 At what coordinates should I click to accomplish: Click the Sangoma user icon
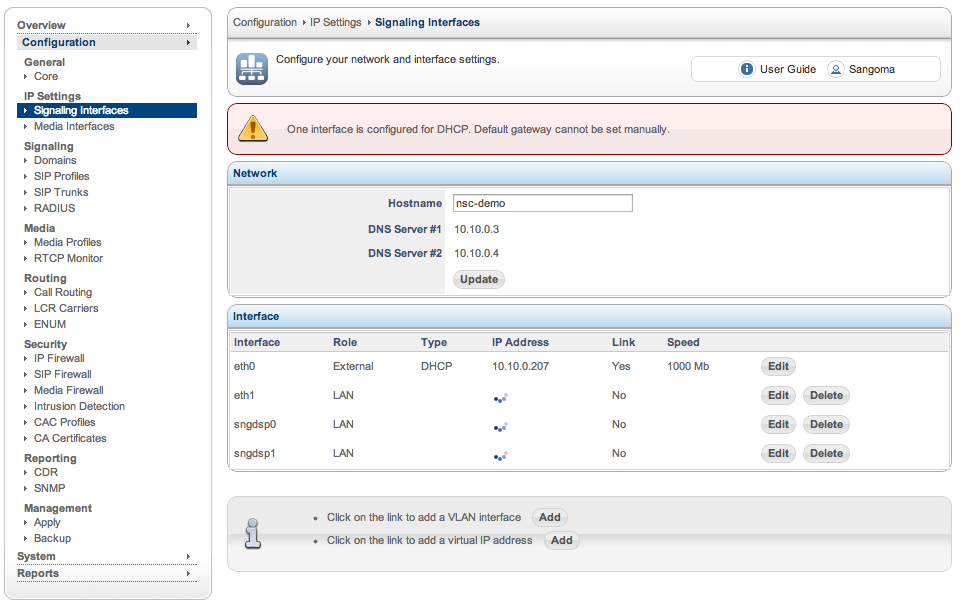[836, 69]
